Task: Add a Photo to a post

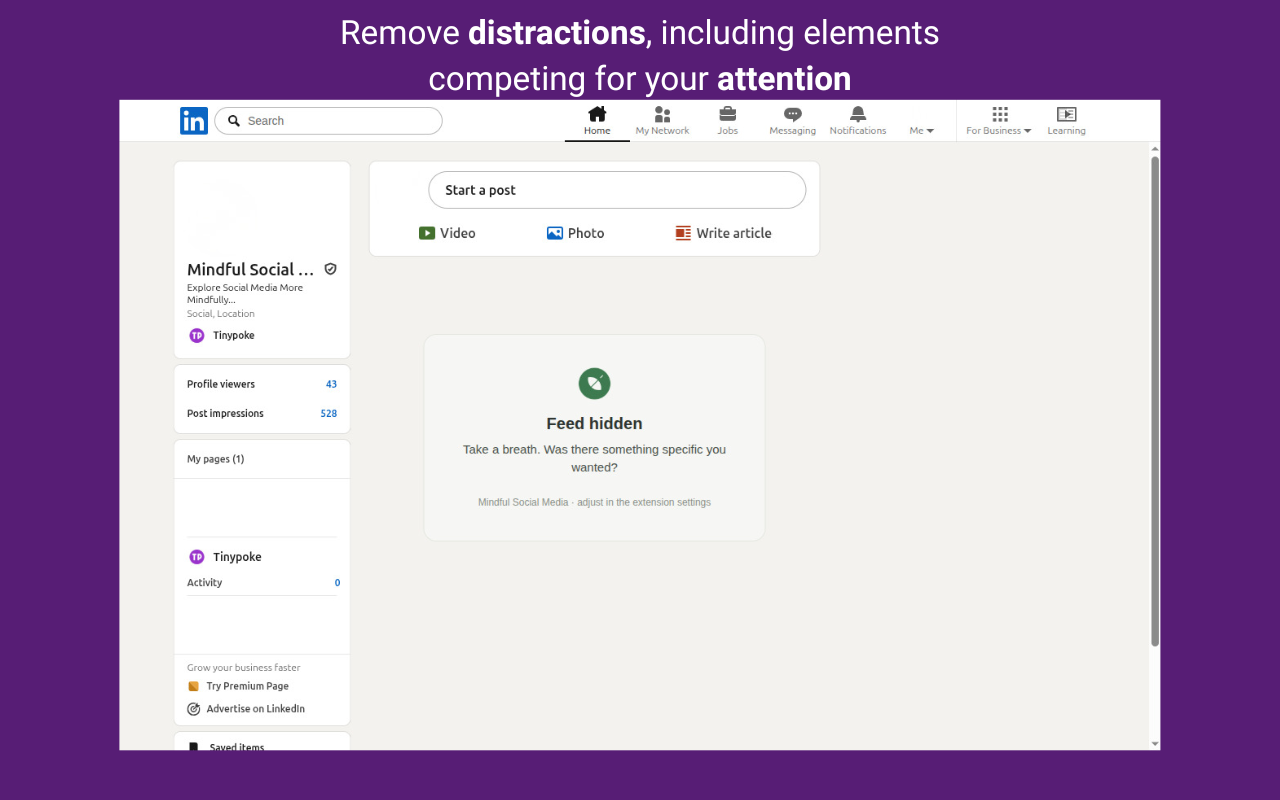Action: [x=575, y=233]
